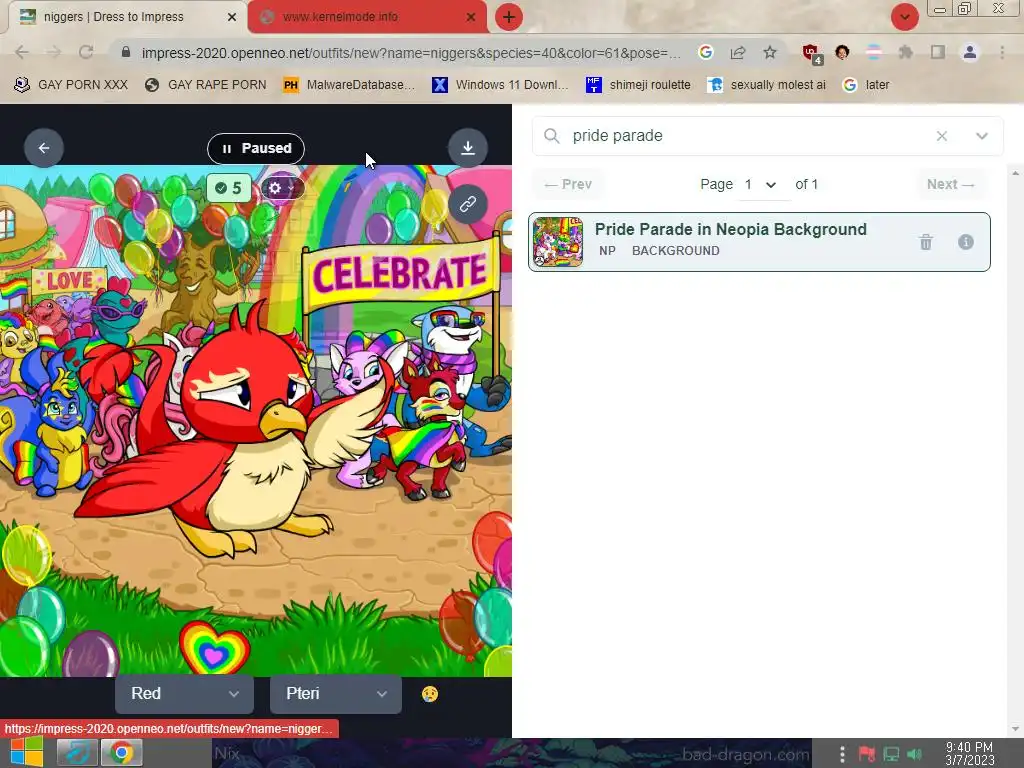Expand the search filter chevron
The image size is (1024, 768).
pyautogui.click(x=982, y=136)
